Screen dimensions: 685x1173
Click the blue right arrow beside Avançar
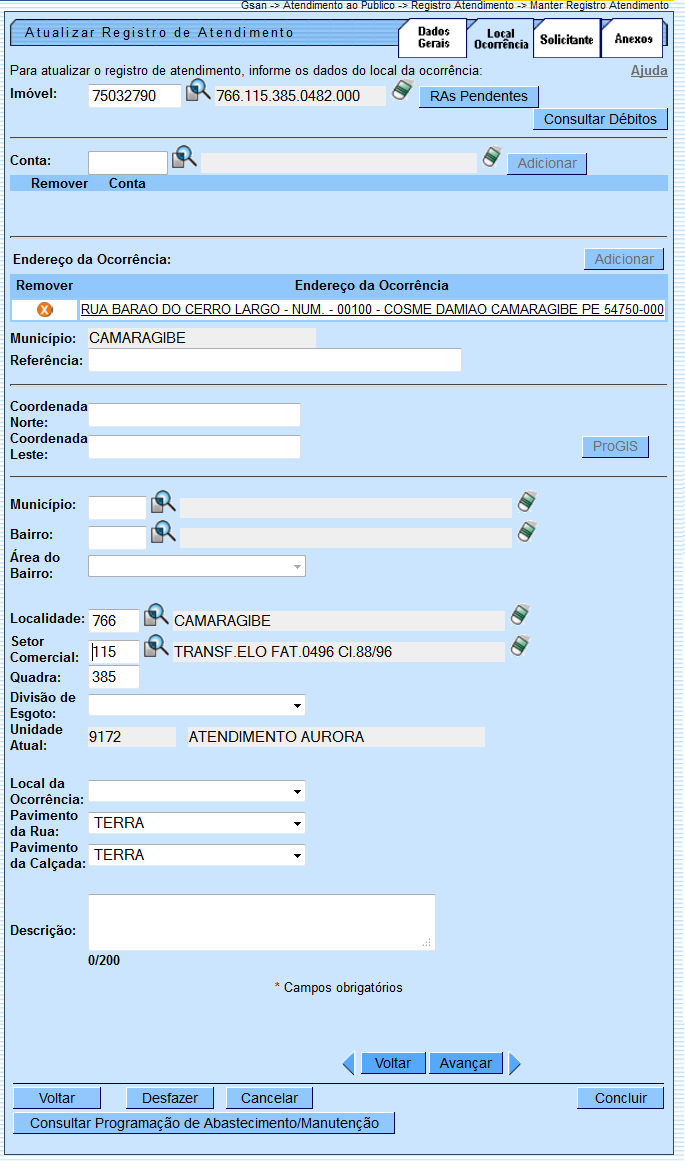point(515,1064)
